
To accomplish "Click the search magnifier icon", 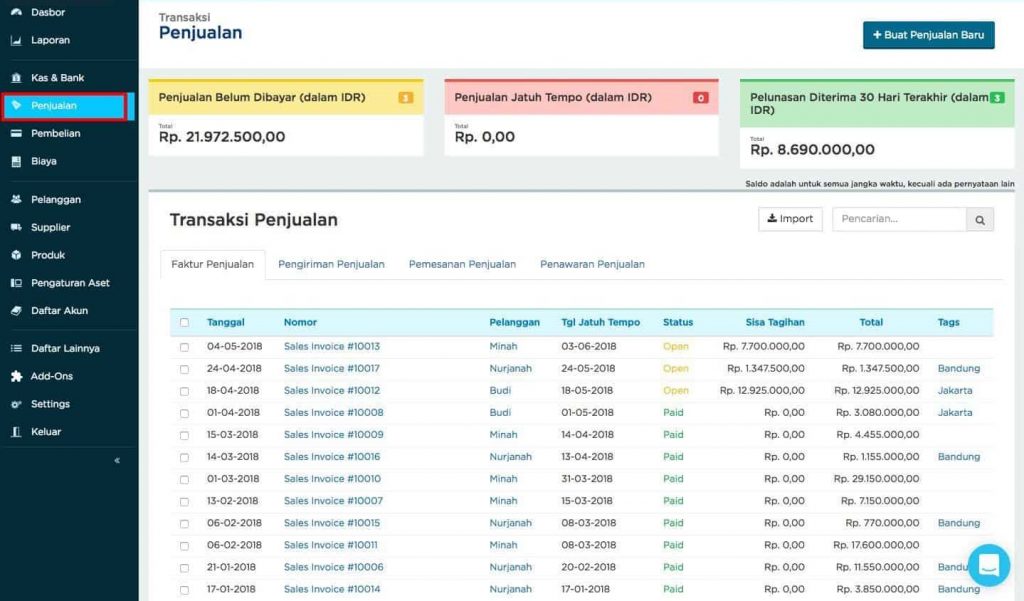I will (x=980, y=220).
